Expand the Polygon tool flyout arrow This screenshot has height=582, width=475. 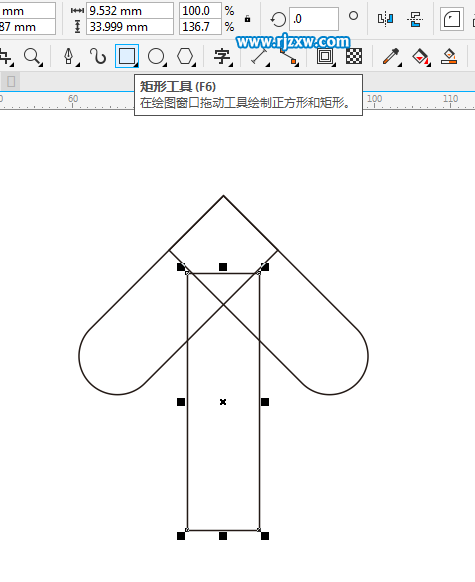(x=194, y=65)
